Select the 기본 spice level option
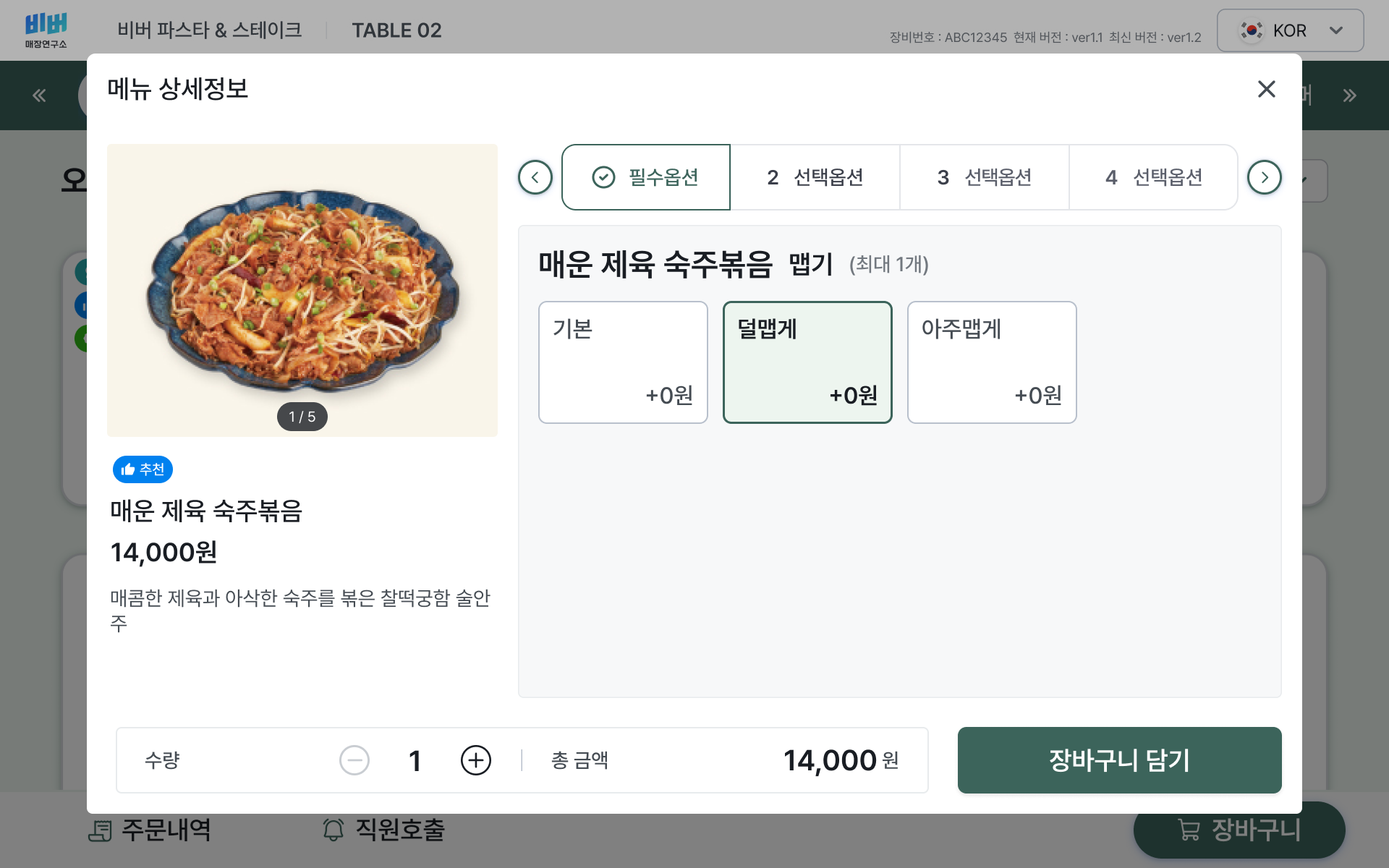This screenshot has height=868, width=1389. (x=623, y=362)
